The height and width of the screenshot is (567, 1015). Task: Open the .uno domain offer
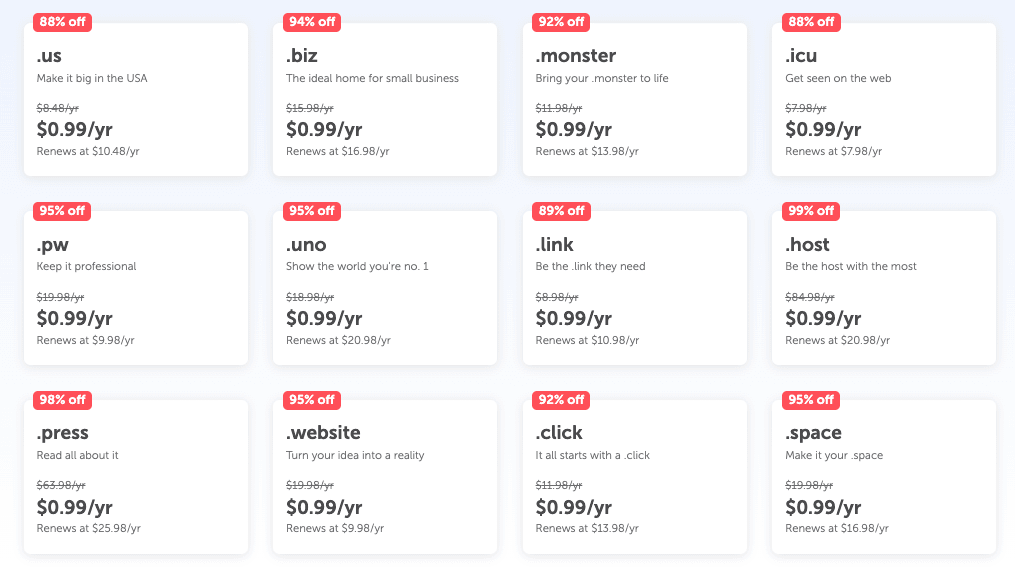(385, 288)
